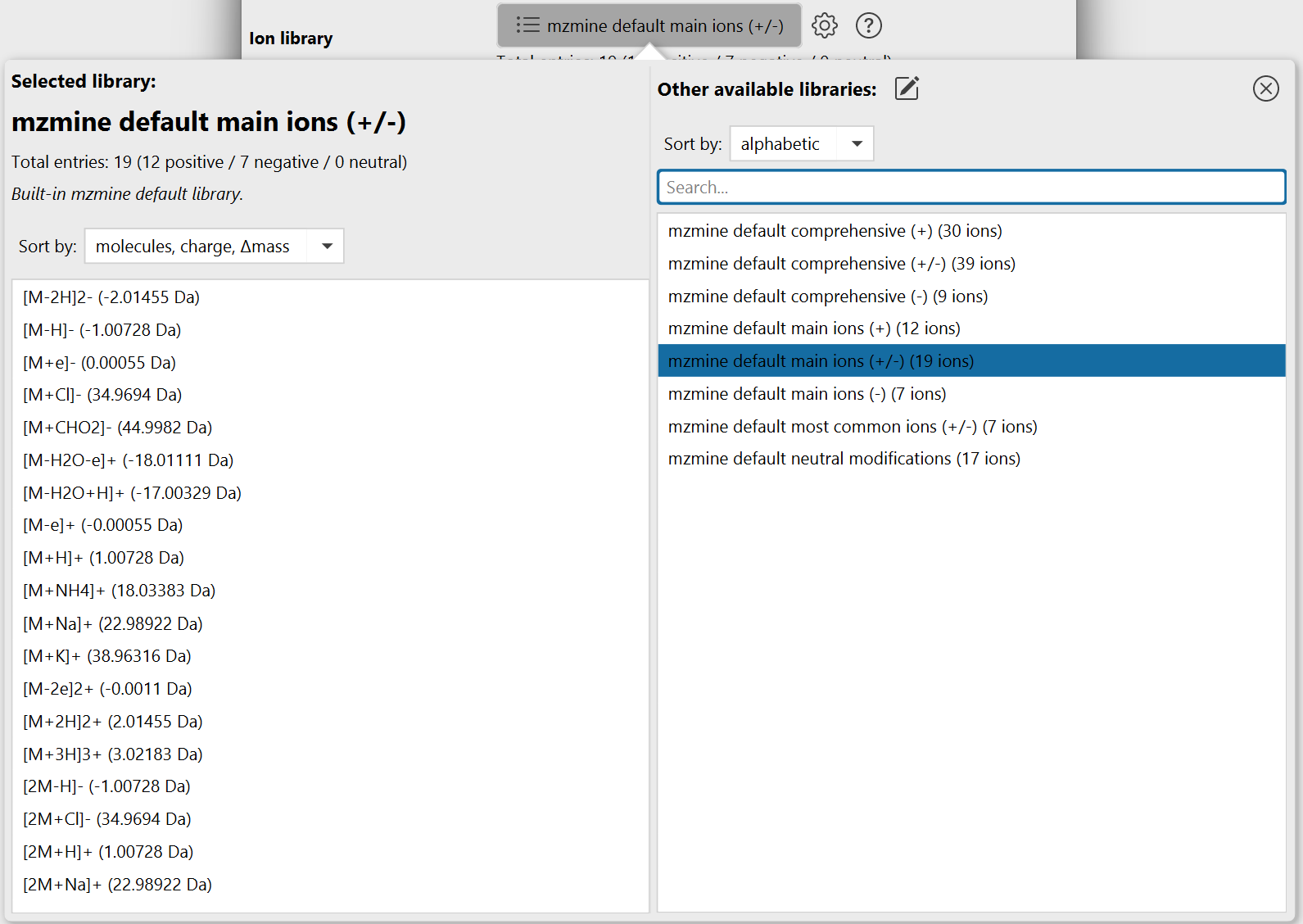This screenshot has width=1303, height=924.
Task: Select mzmine default main ions (+) (12 ions)
Action: pyautogui.click(x=971, y=328)
